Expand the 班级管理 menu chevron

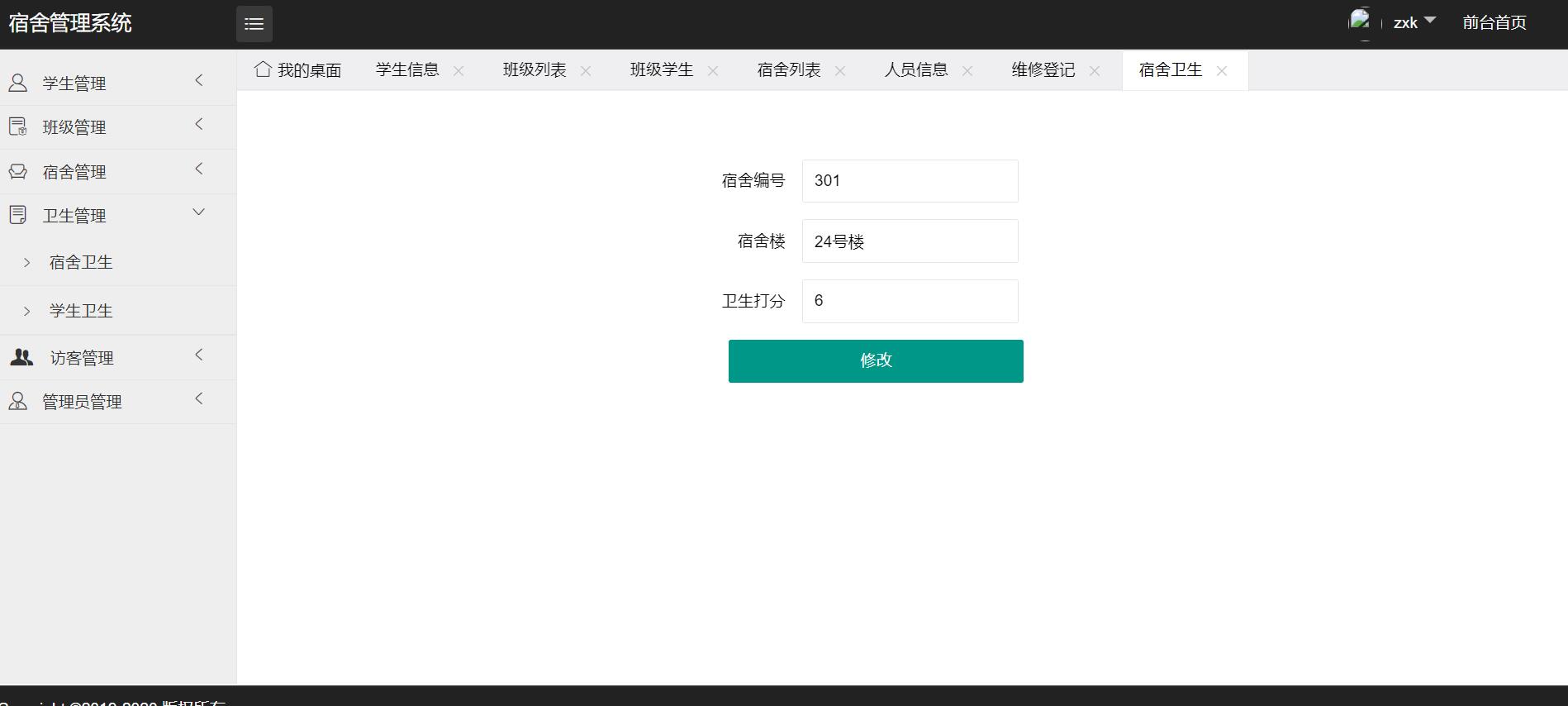(x=199, y=124)
